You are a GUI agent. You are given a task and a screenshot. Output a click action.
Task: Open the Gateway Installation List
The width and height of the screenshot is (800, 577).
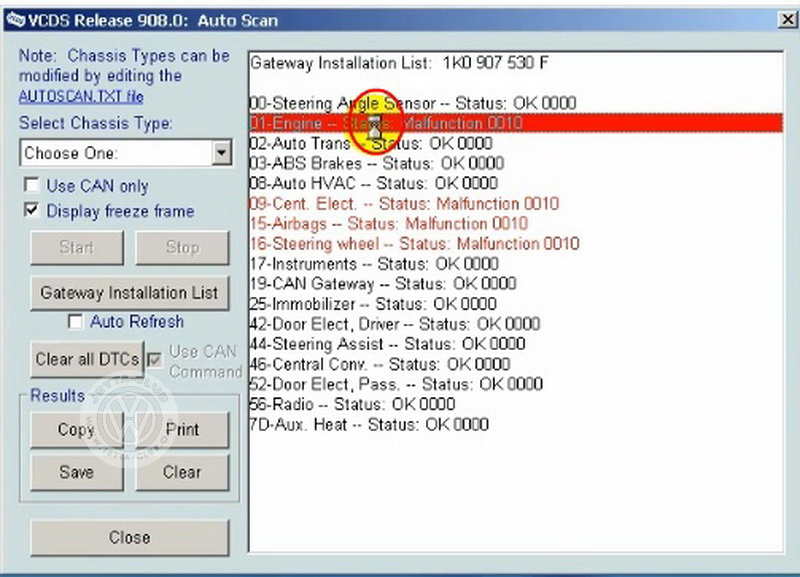click(x=130, y=293)
